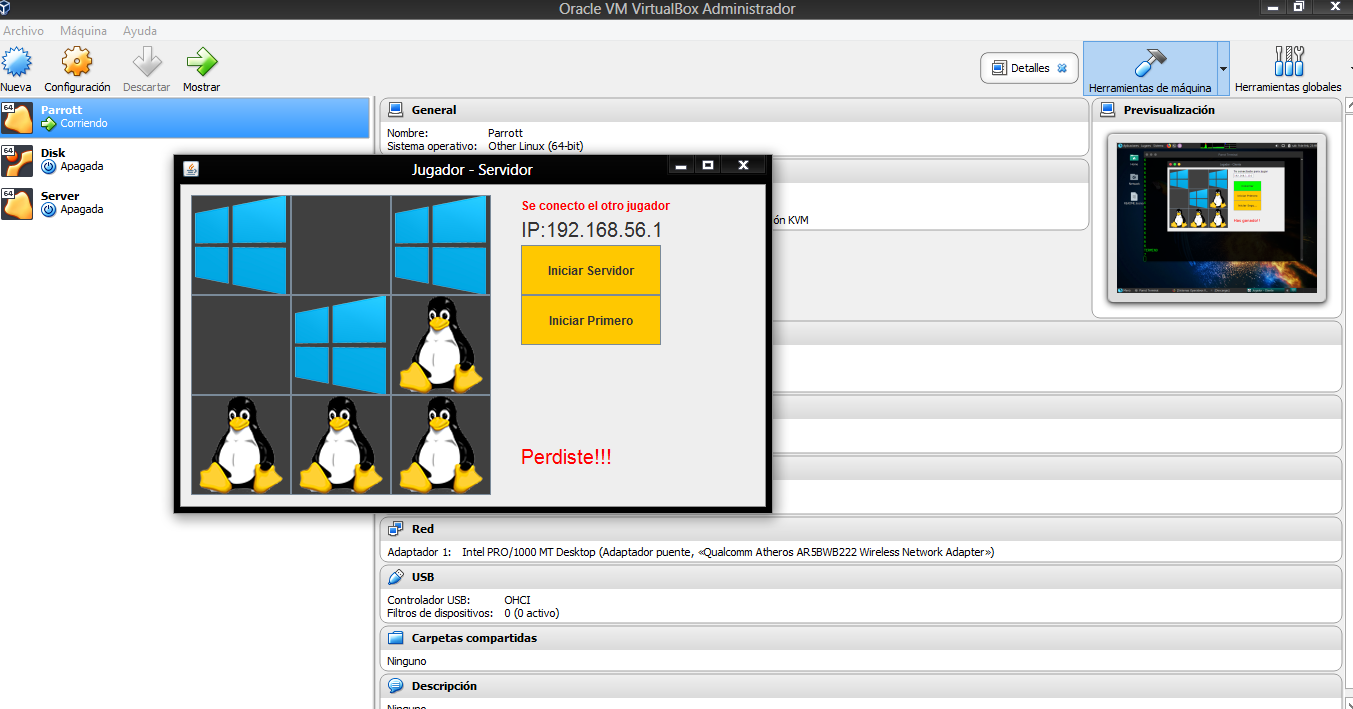This screenshot has width=1353, height=709.
Task: Click Iniciar Primero button in game window
Action: [x=591, y=320]
